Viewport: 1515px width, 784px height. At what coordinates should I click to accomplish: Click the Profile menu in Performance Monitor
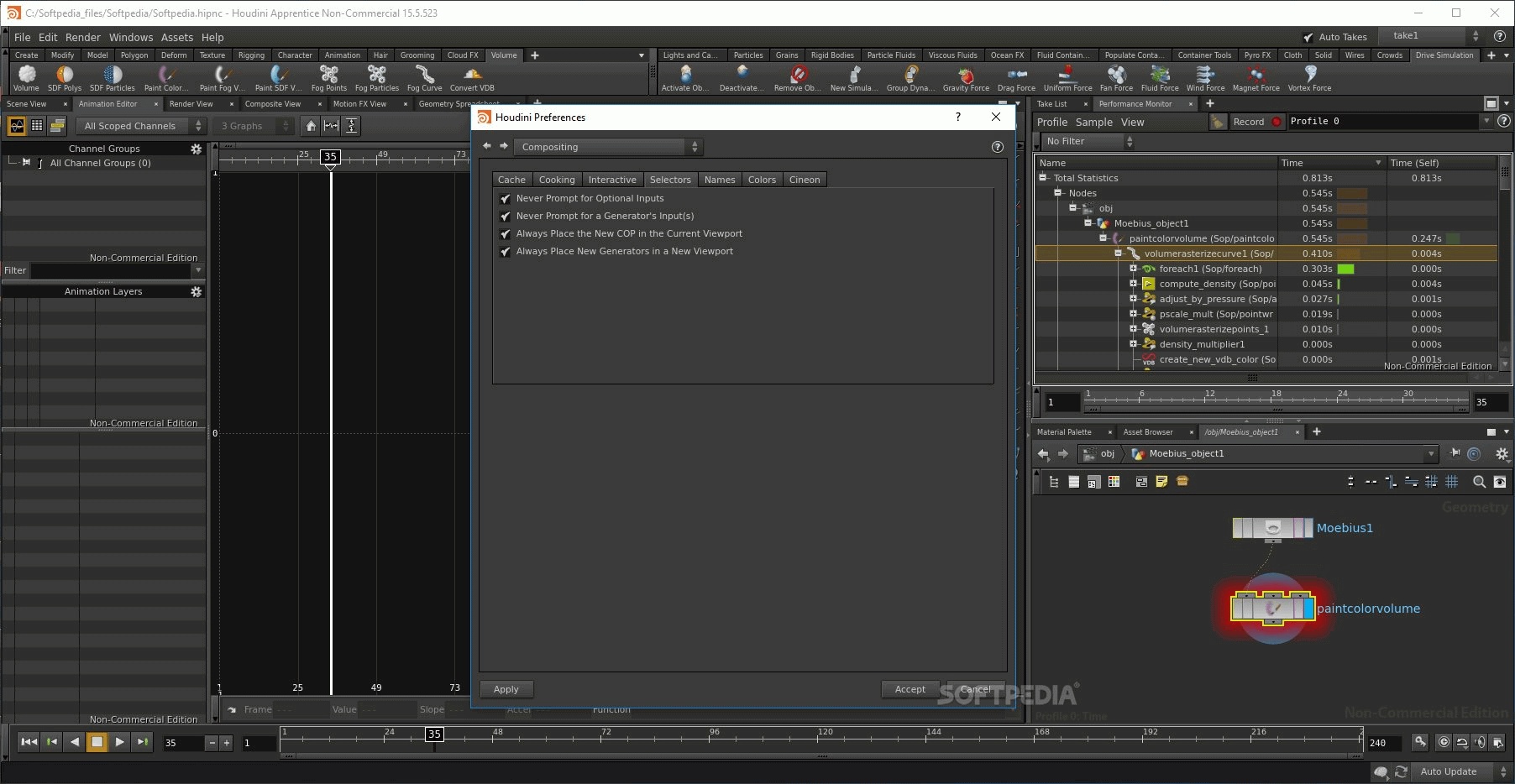point(1052,122)
